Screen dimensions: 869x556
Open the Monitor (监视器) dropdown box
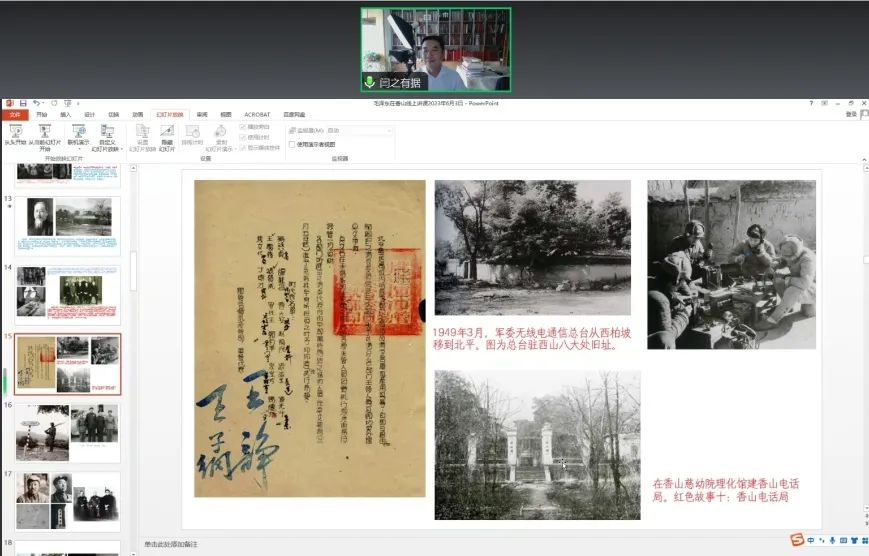coord(359,131)
